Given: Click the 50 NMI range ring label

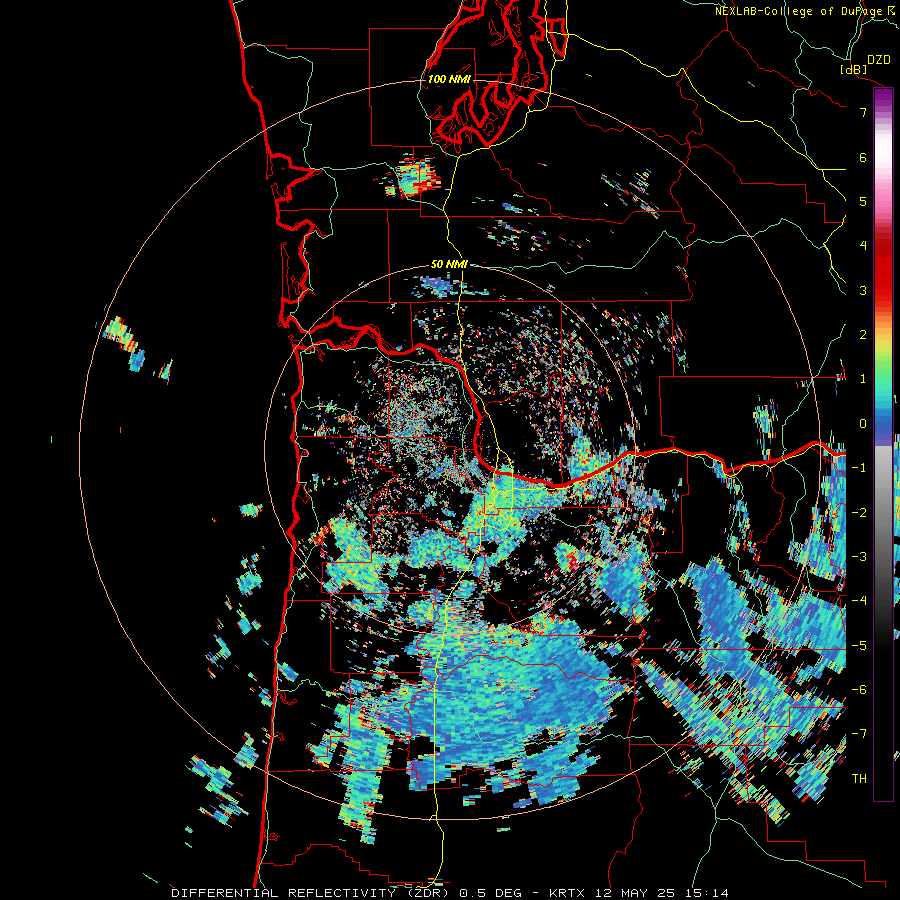Looking at the screenshot, I should point(449,264).
